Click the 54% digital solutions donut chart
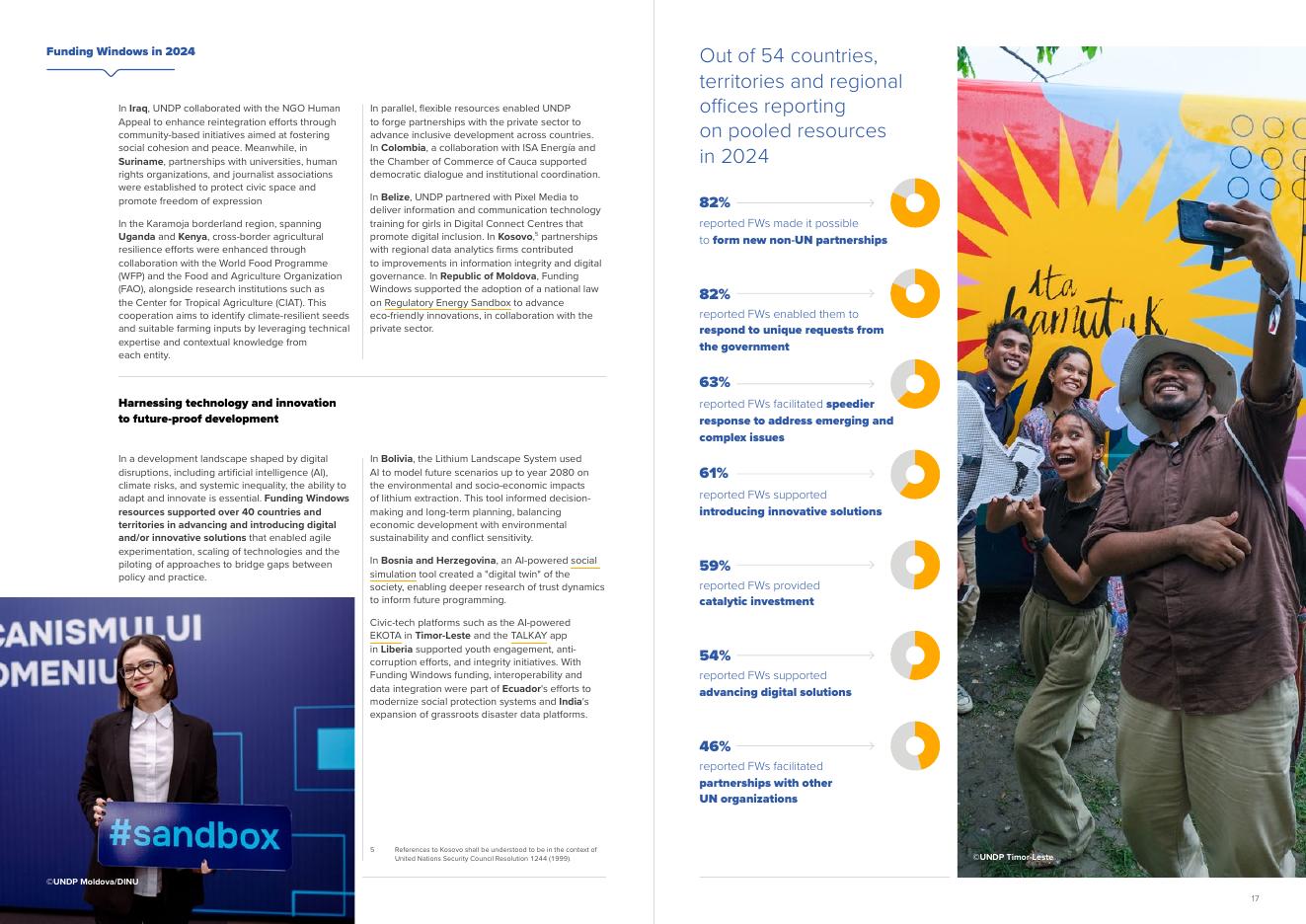The image size is (1306, 924). coord(915,655)
